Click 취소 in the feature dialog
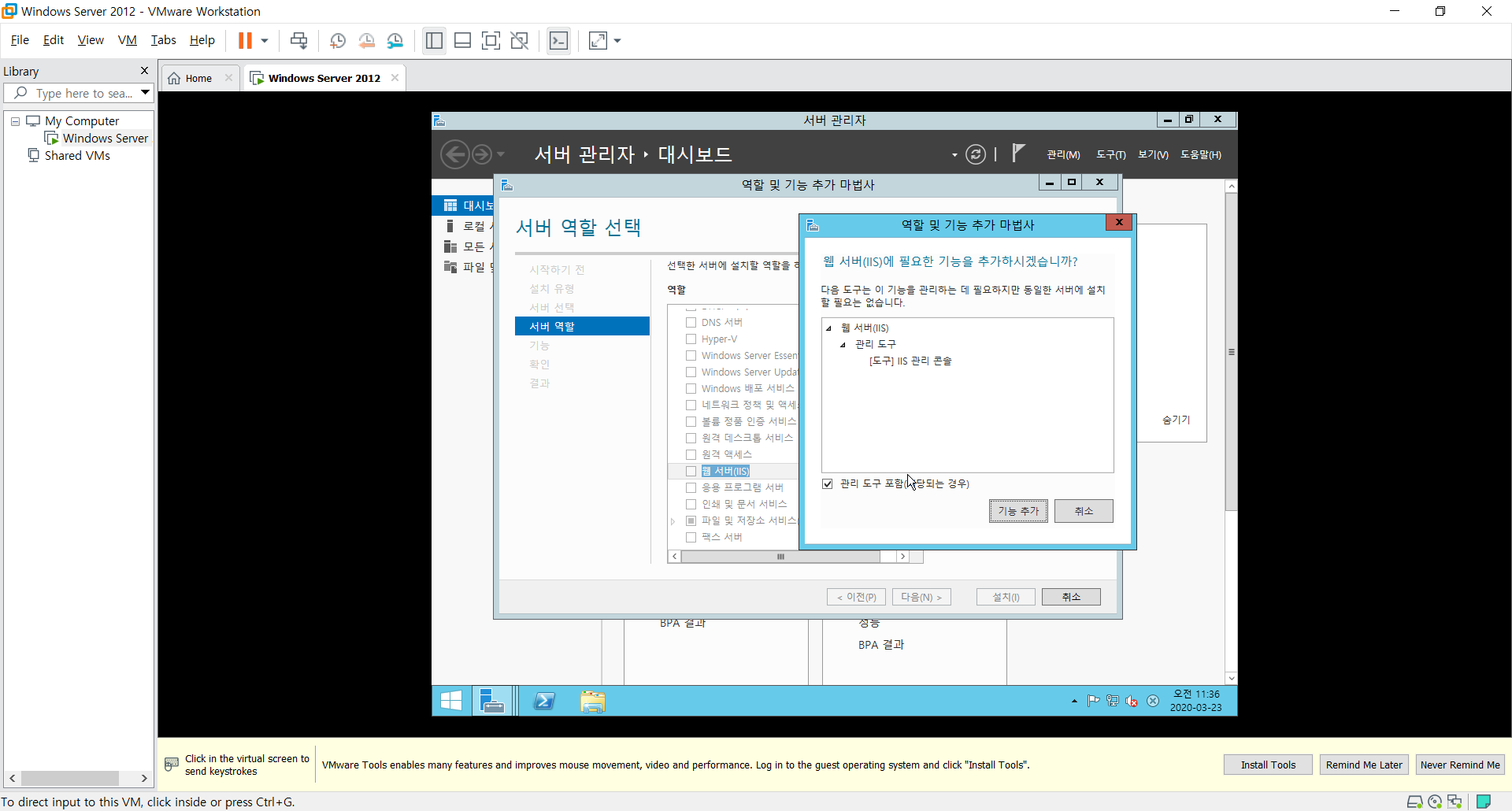1512x811 pixels. [1084, 511]
